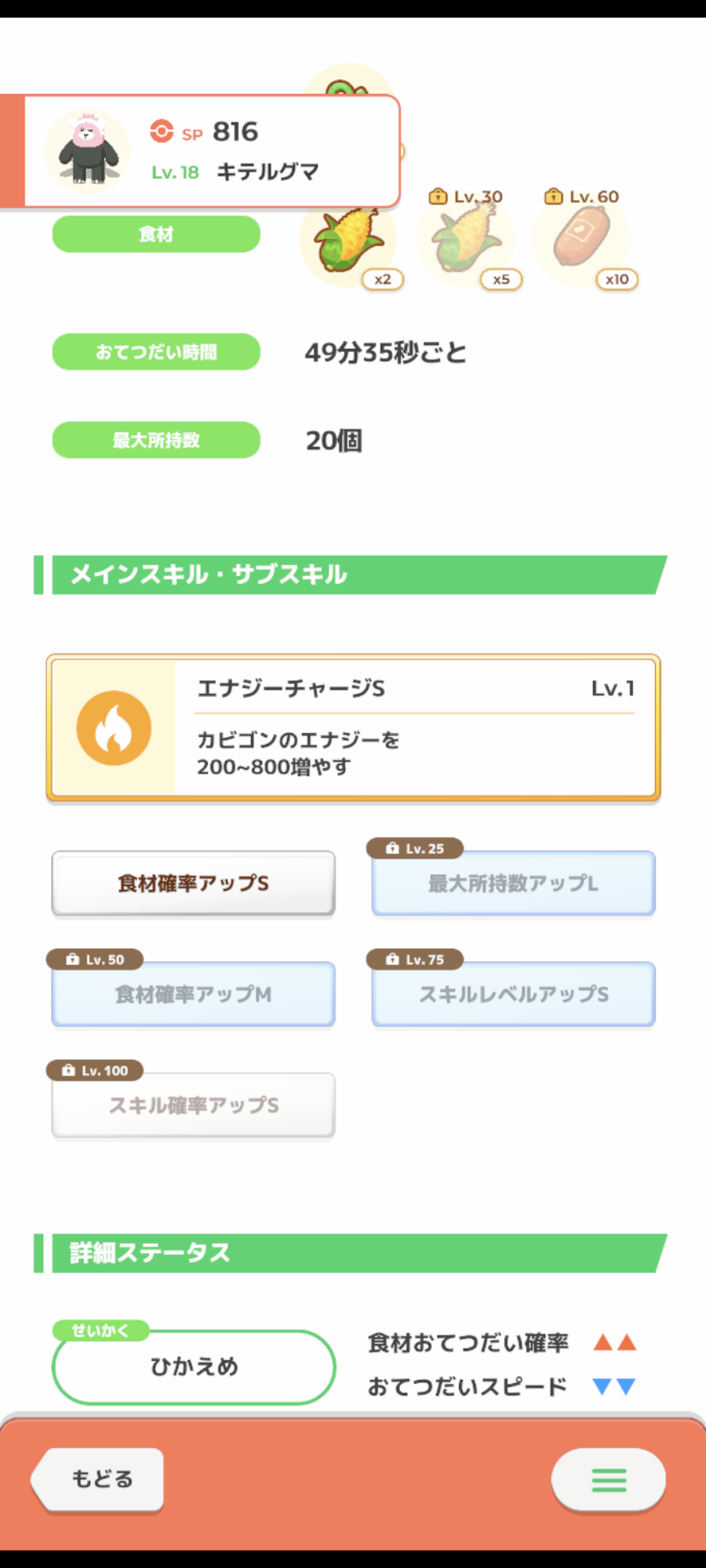The image size is (706, 1568).
Task: Open the hamburger menu button
Action: coord(609,1479)
